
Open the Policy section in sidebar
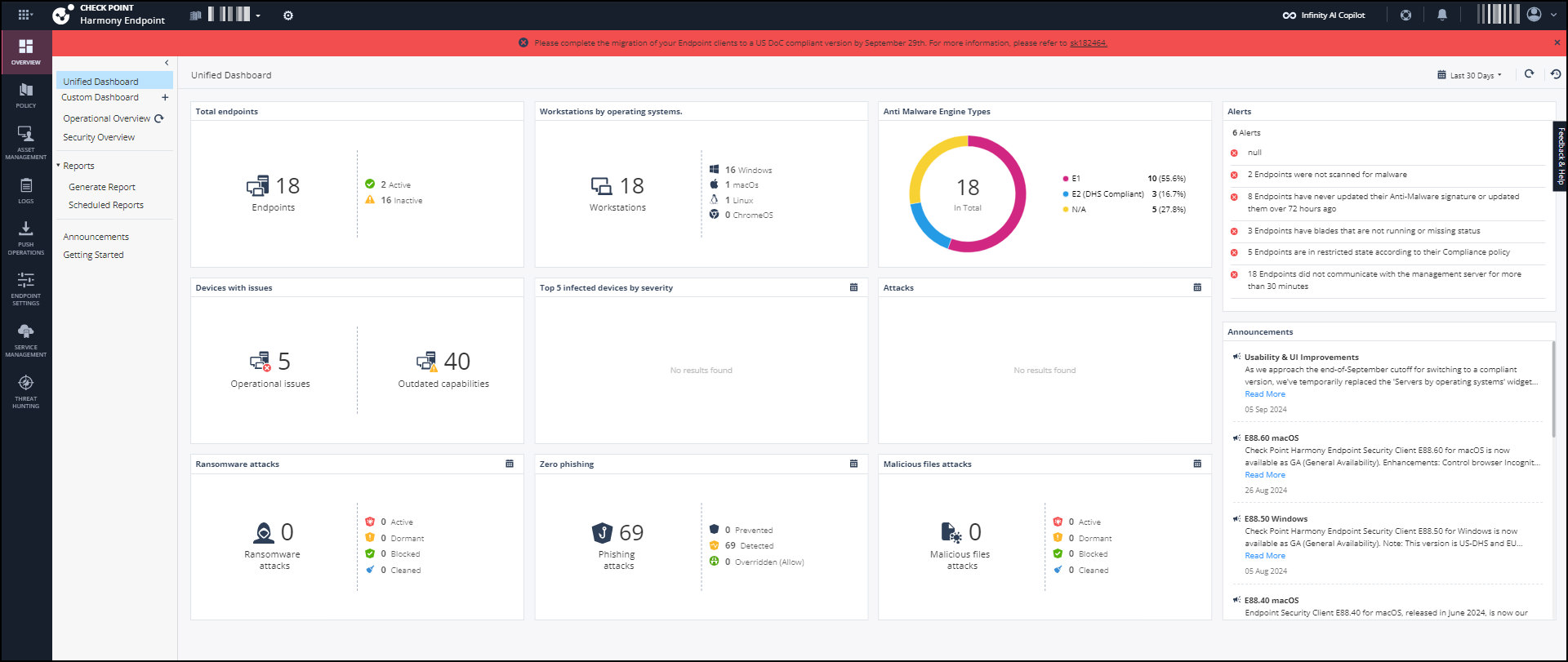click(x=26, y=95)
